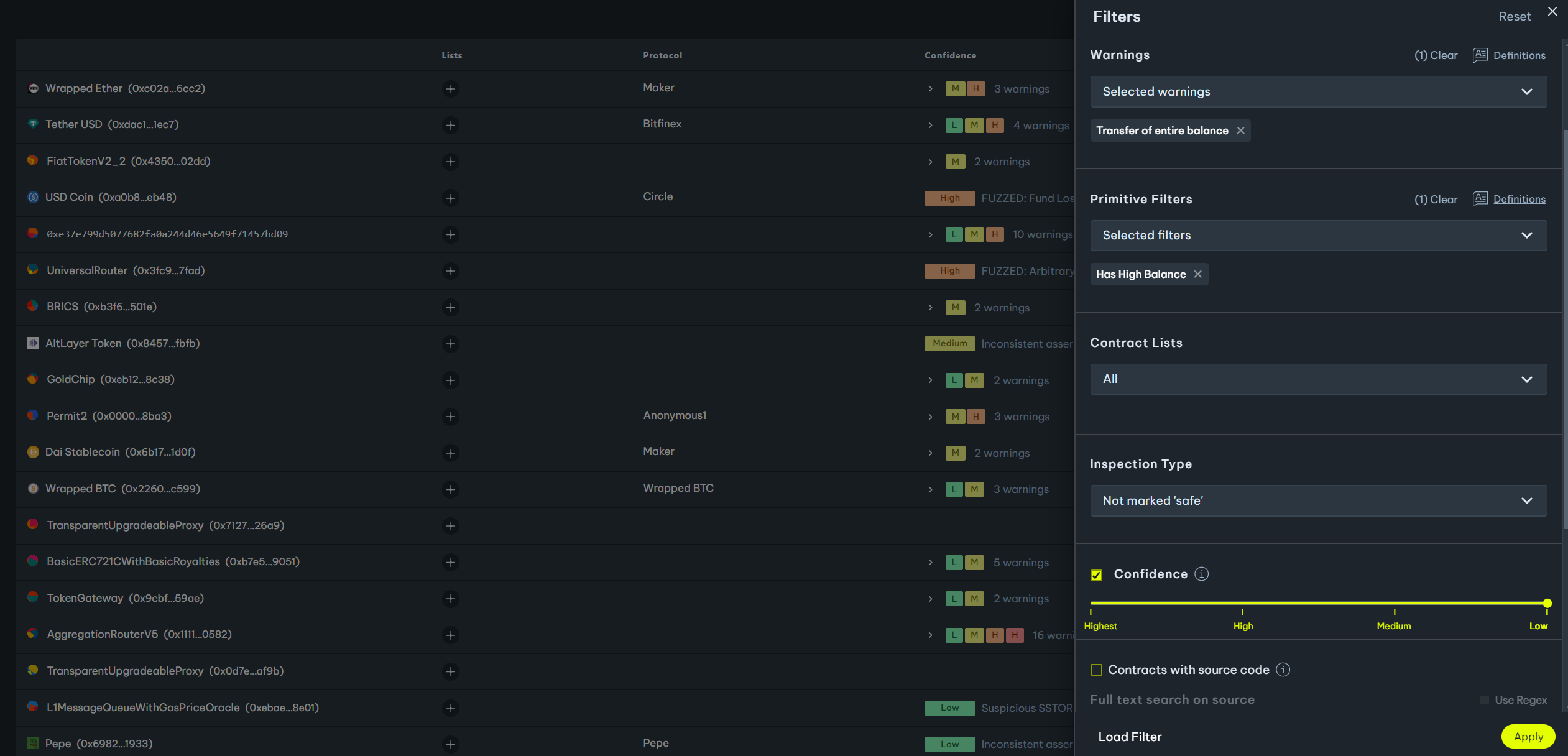Remove the 'Transfer of entire balance' warning chip

pos(1240,131)
